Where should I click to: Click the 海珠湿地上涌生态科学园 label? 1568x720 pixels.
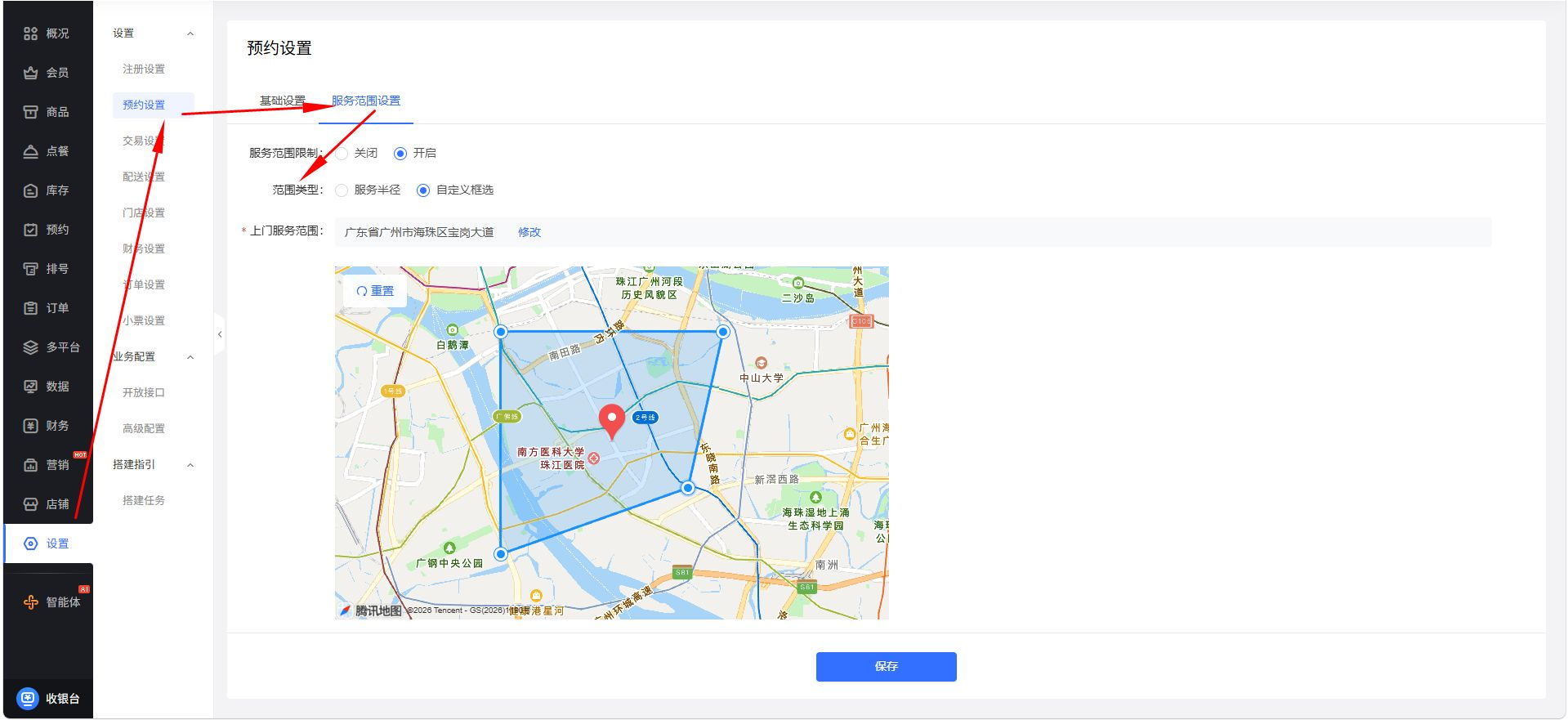click(815, 519)
